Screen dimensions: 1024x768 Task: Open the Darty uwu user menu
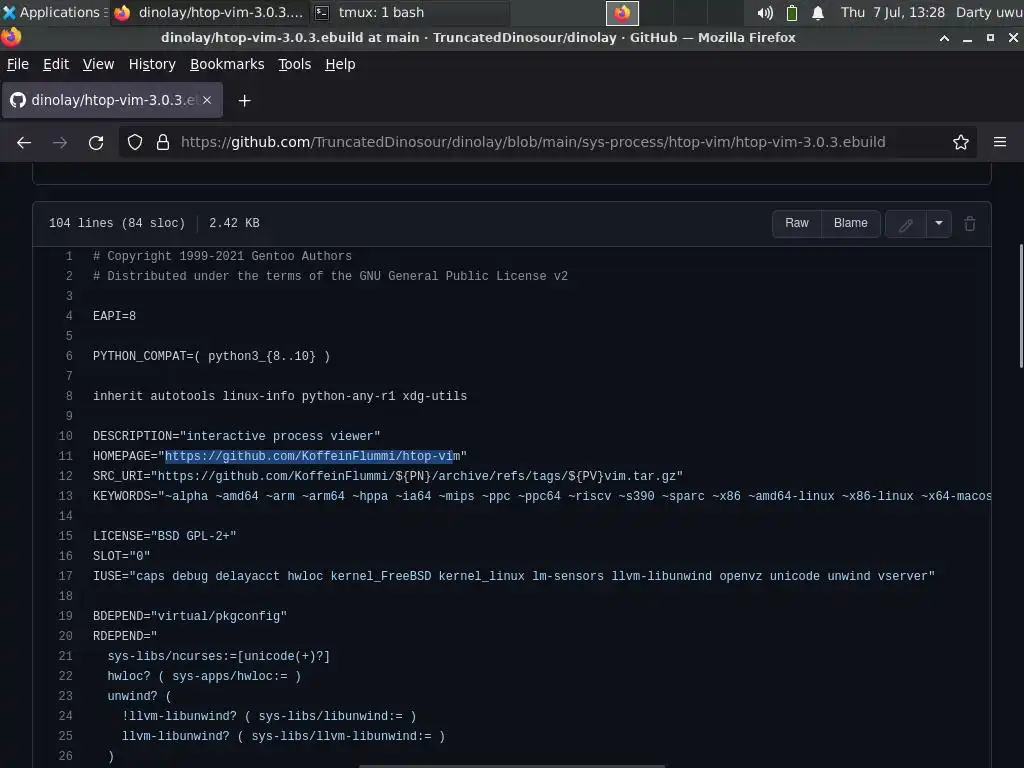coord(989,12)
